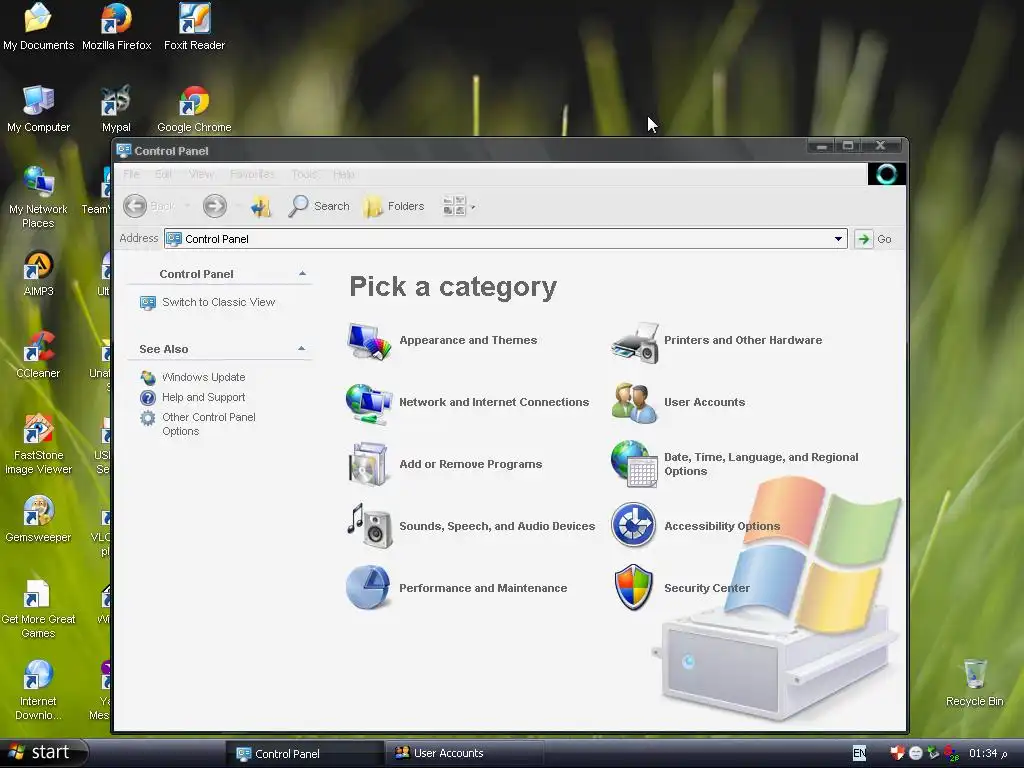
Task: Select Mypal browser desktop shortcut
Action: tap(116, 109)
